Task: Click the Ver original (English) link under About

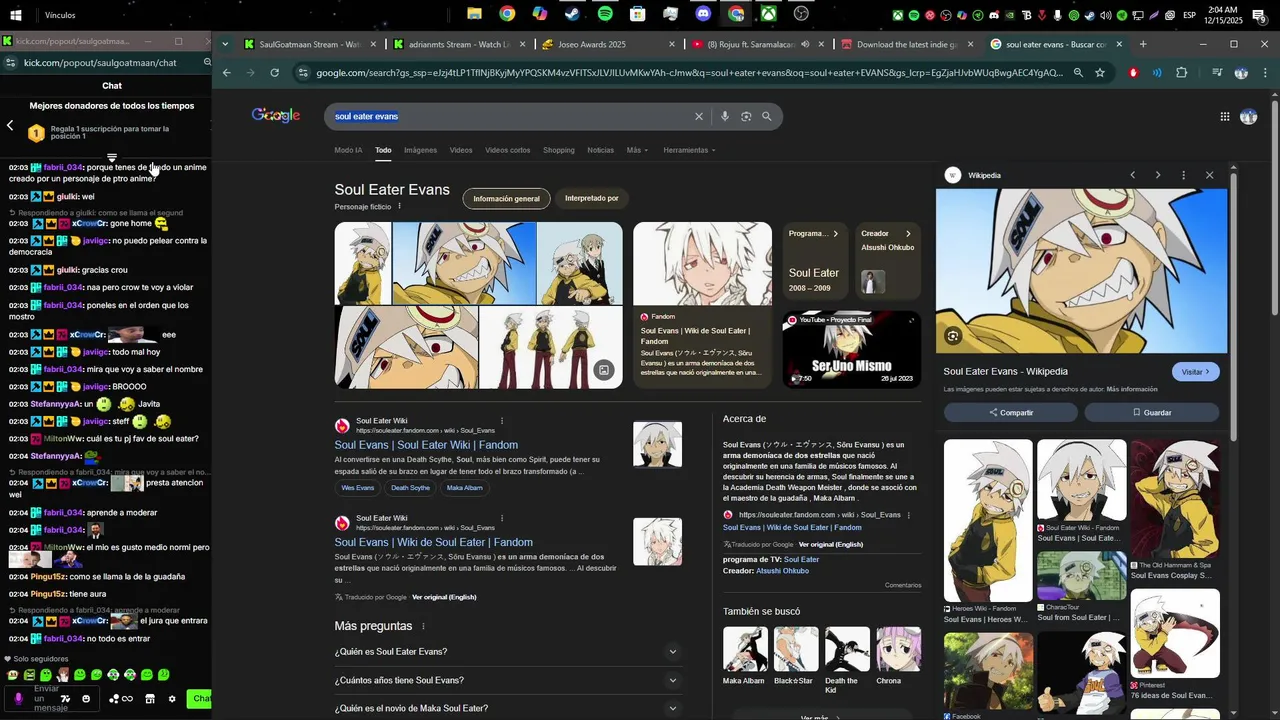Action: [831, 545]
